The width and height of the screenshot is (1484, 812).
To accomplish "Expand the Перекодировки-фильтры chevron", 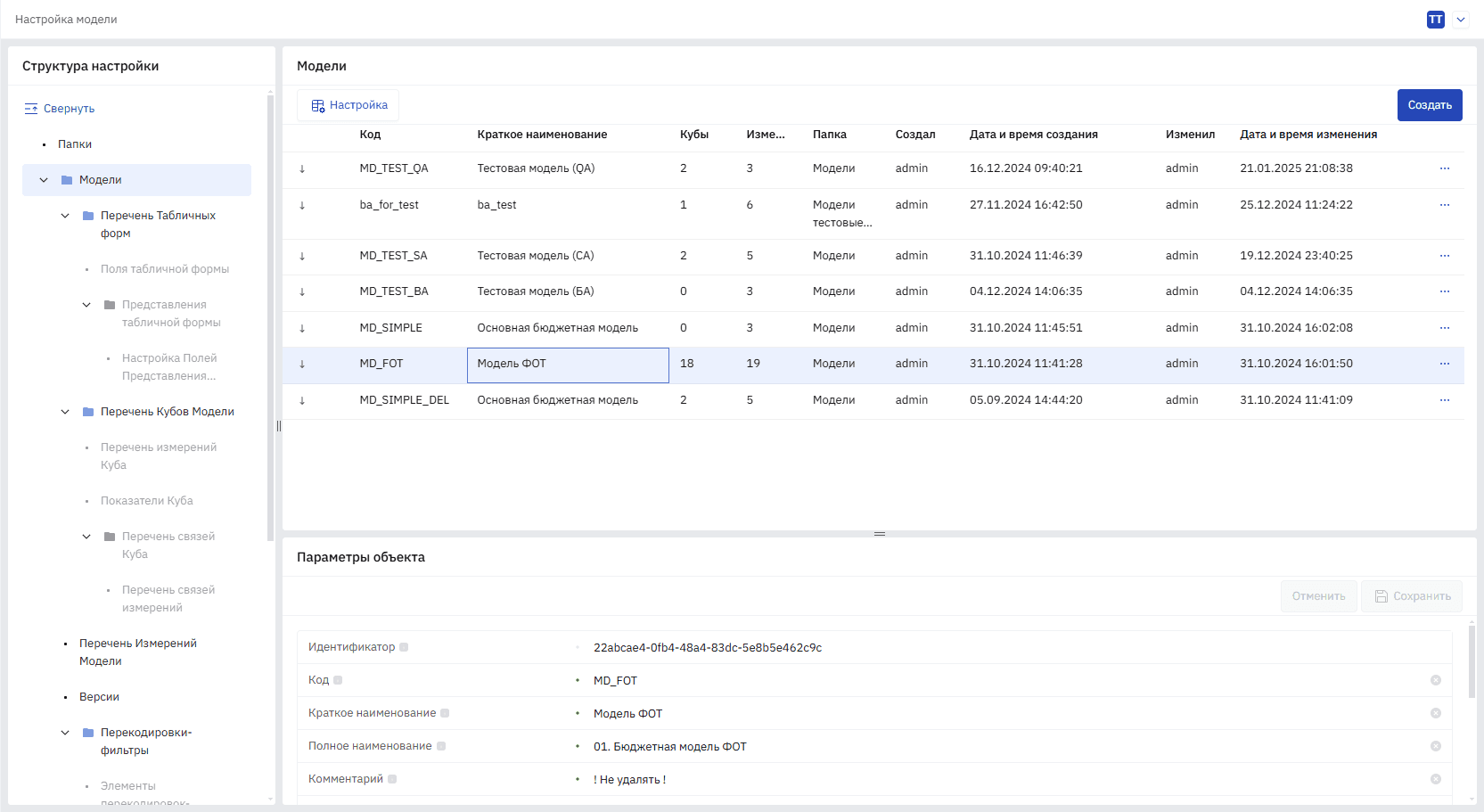I will [65, 733].
